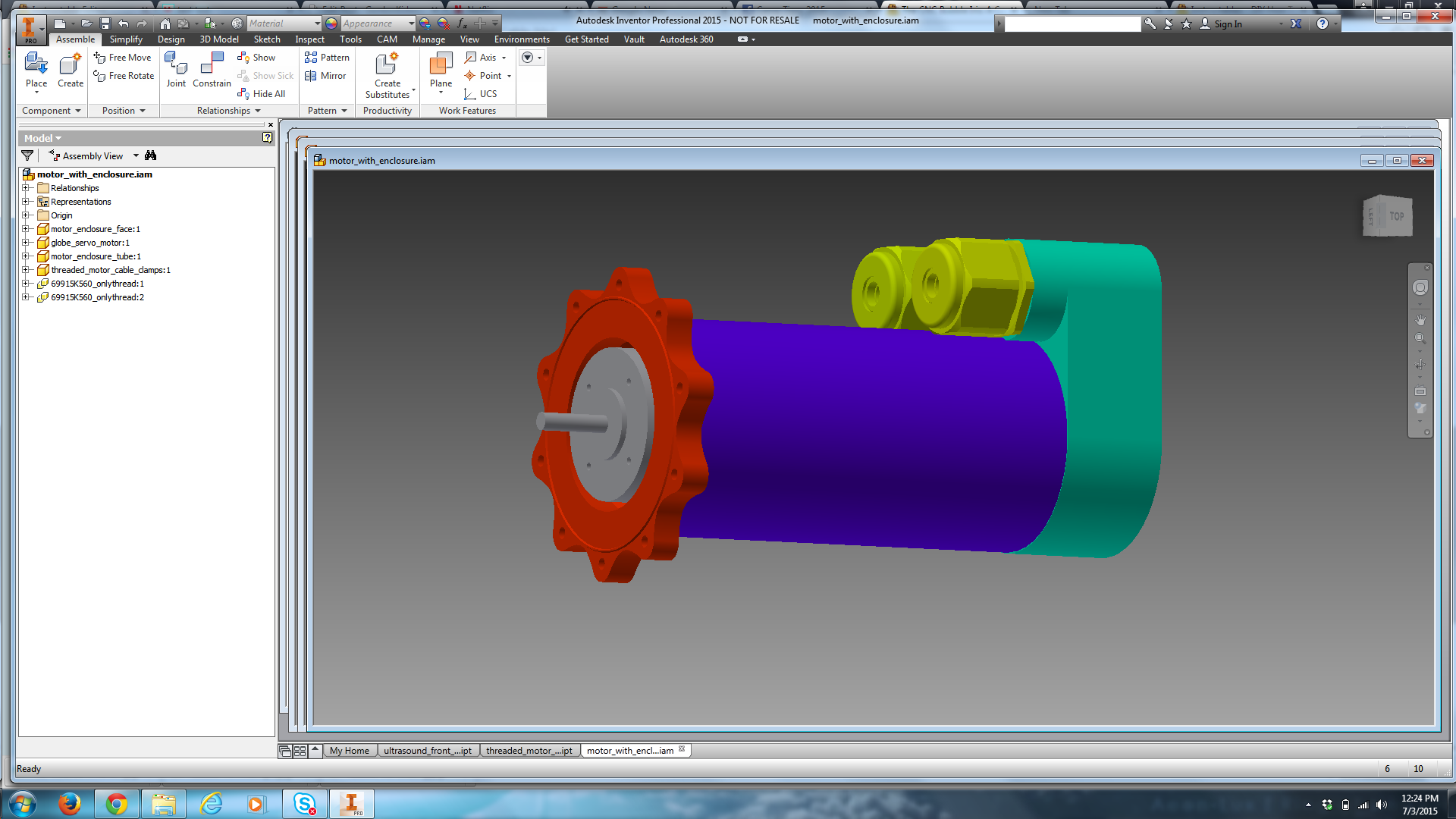Activate the Free Rotate tool
The image size is (1456, 819).
(124, 76)
